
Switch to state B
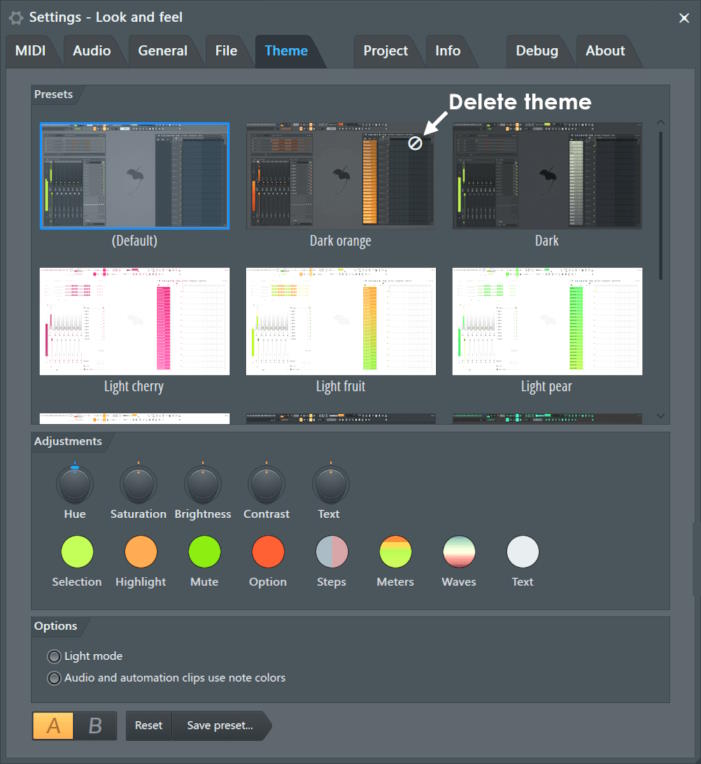[x=95, y=726]
